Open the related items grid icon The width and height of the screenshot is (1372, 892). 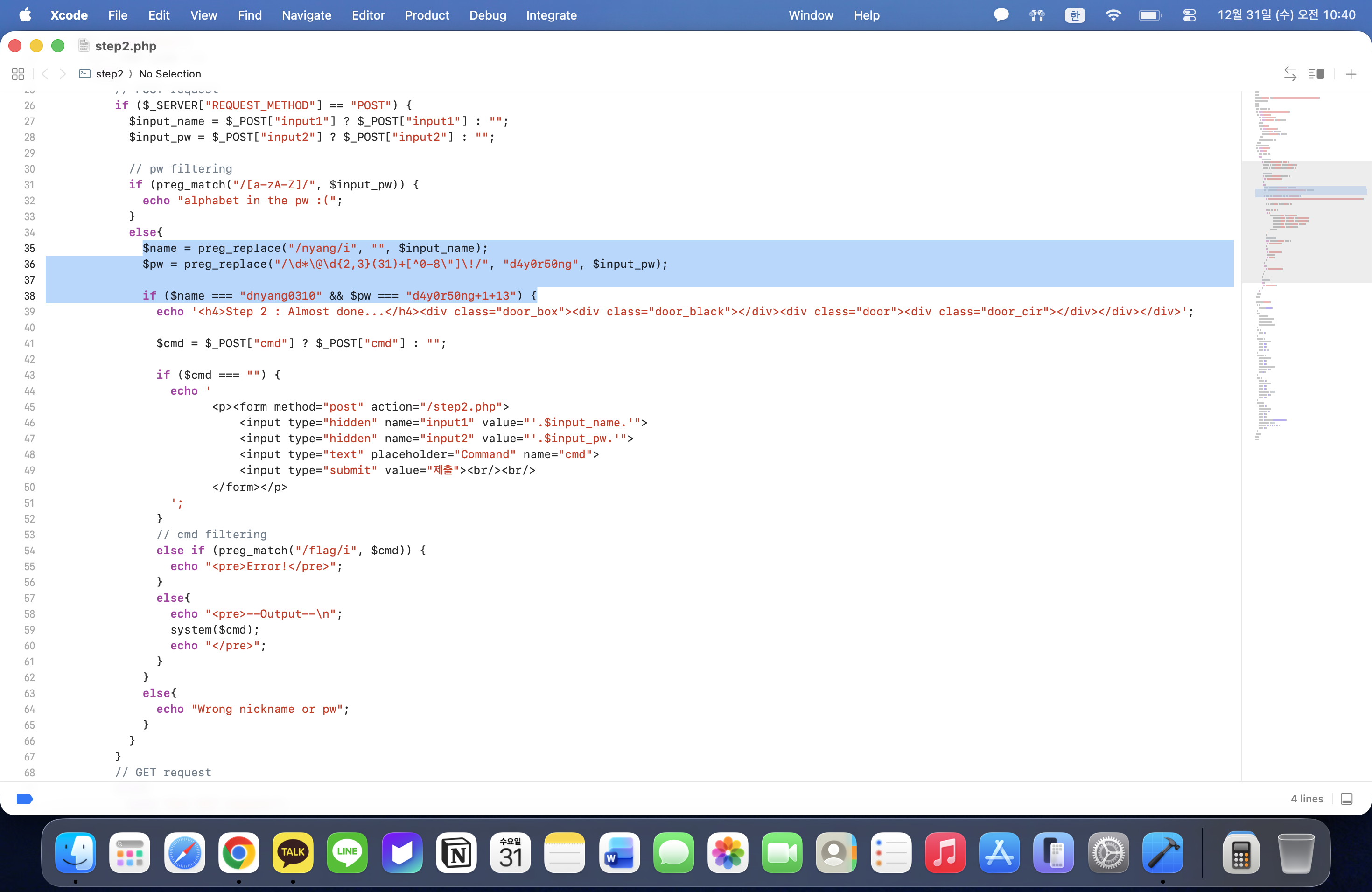point(18,74)
